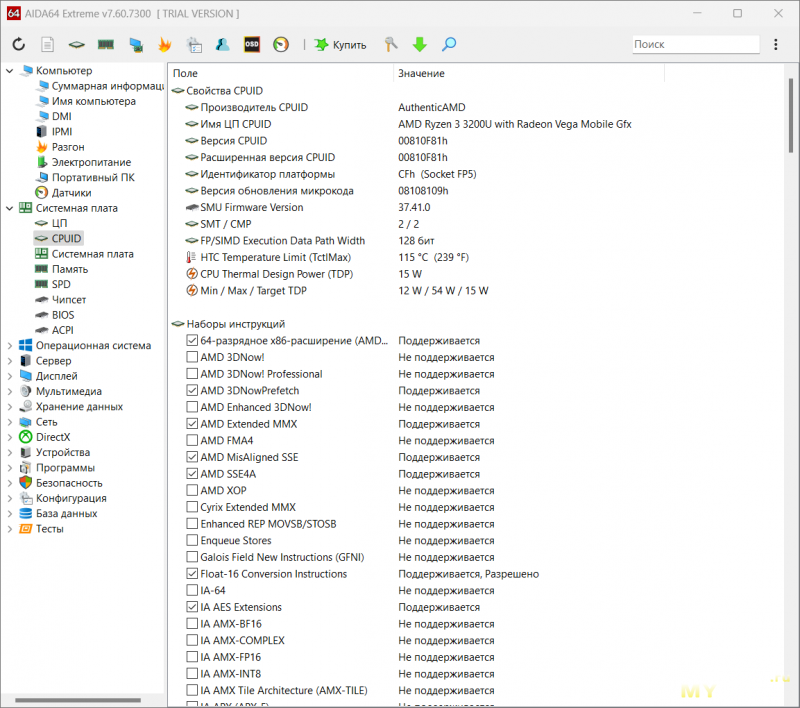Click the green memory module toolbar icon
The image size is (800, 708).
click(x=106, y=44)
